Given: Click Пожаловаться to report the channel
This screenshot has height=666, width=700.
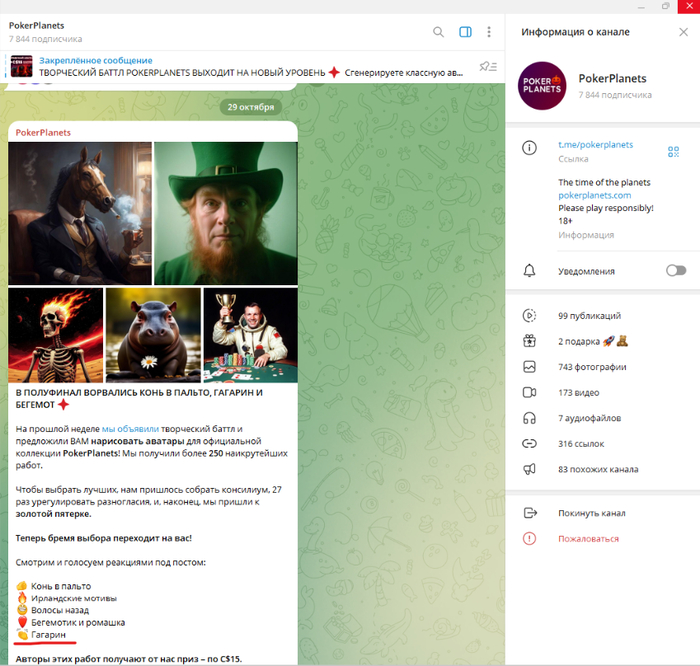Looking at the screenshot, I should [x=588, y=539].
